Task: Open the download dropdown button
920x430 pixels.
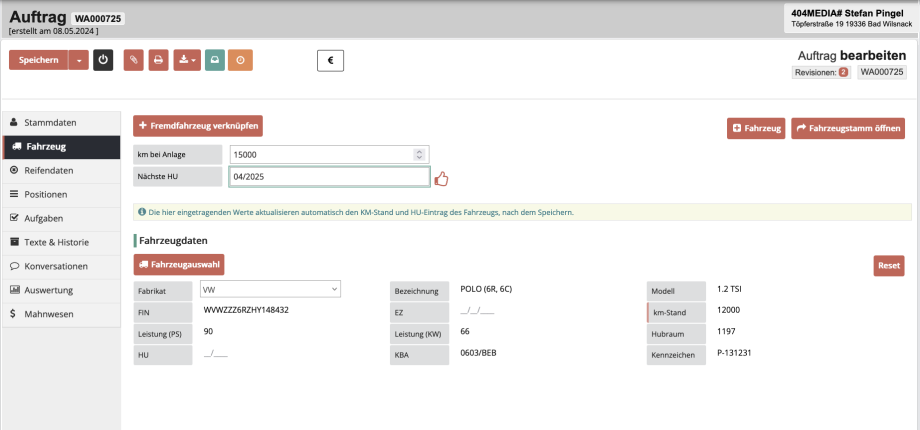Action: [186, 60]
